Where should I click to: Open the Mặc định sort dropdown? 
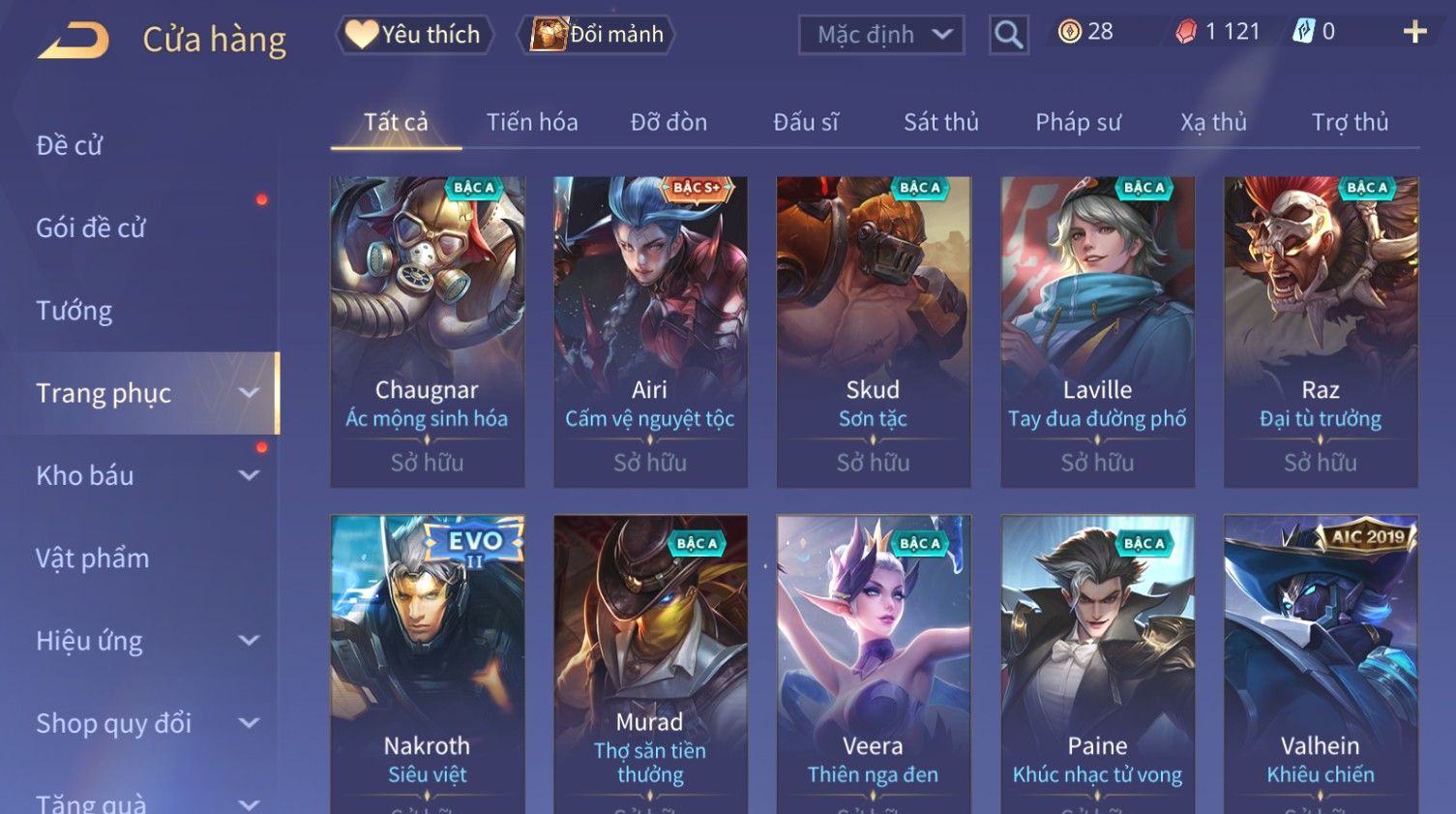click(881, 35)
